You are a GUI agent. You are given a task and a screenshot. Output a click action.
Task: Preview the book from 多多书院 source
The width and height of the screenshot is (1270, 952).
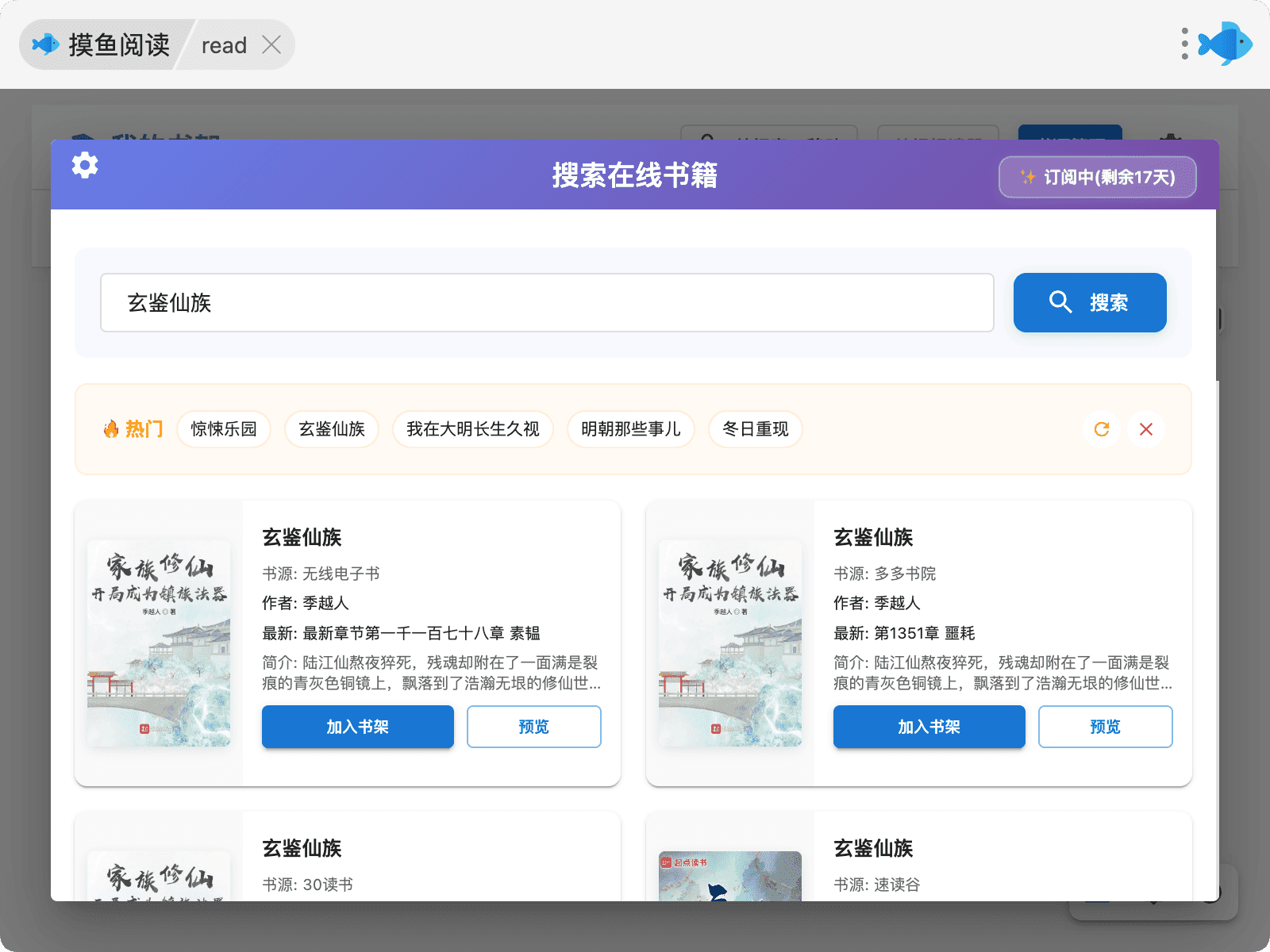[x=1105, y=727]
